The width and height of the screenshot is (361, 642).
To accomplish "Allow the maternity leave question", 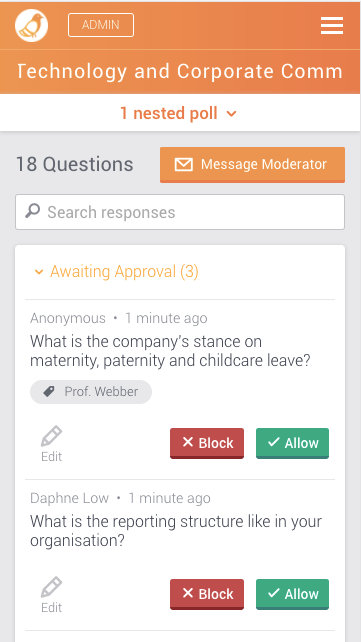I will point(292,443).
